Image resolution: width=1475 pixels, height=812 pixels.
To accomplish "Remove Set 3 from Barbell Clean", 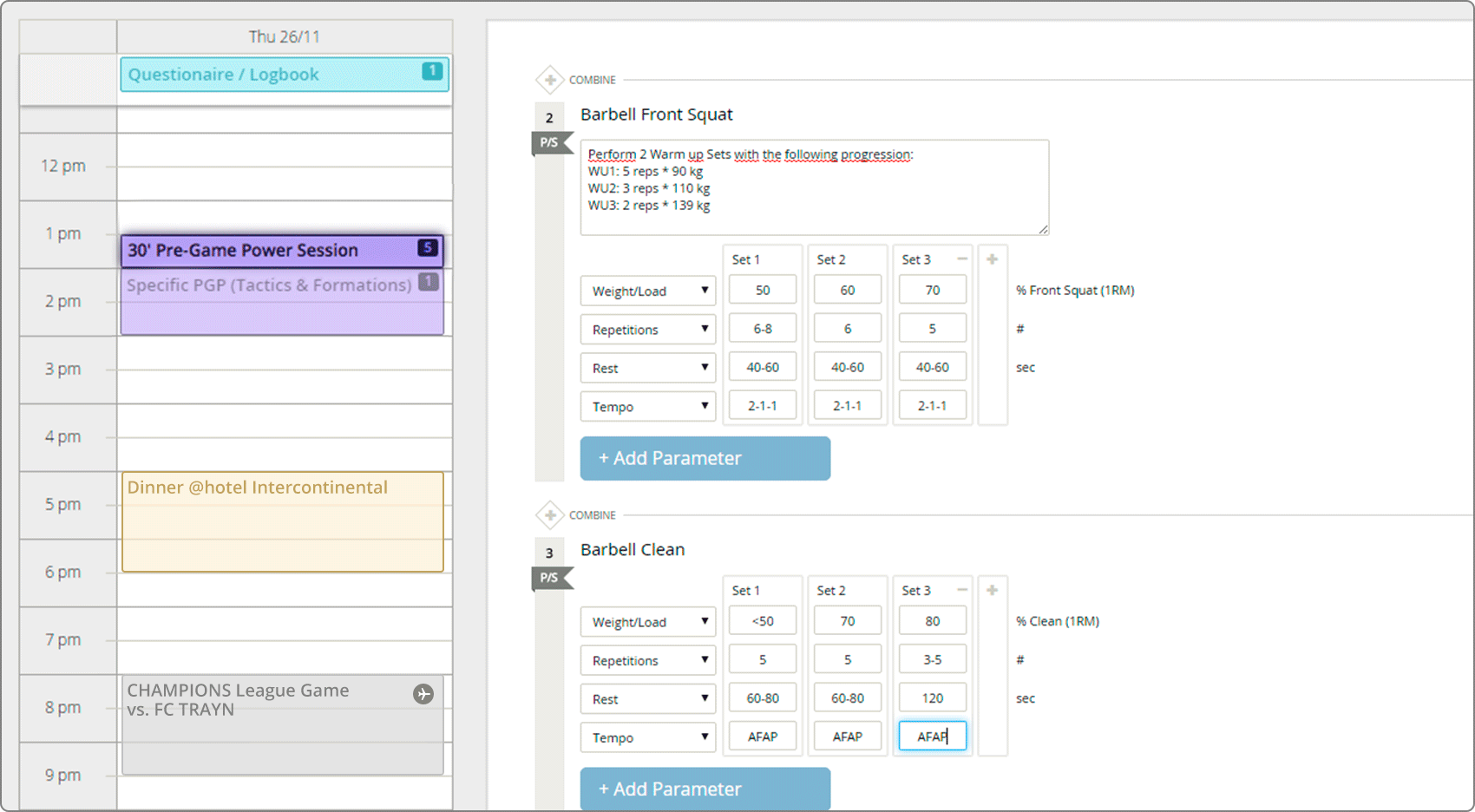I will point(962,591).
